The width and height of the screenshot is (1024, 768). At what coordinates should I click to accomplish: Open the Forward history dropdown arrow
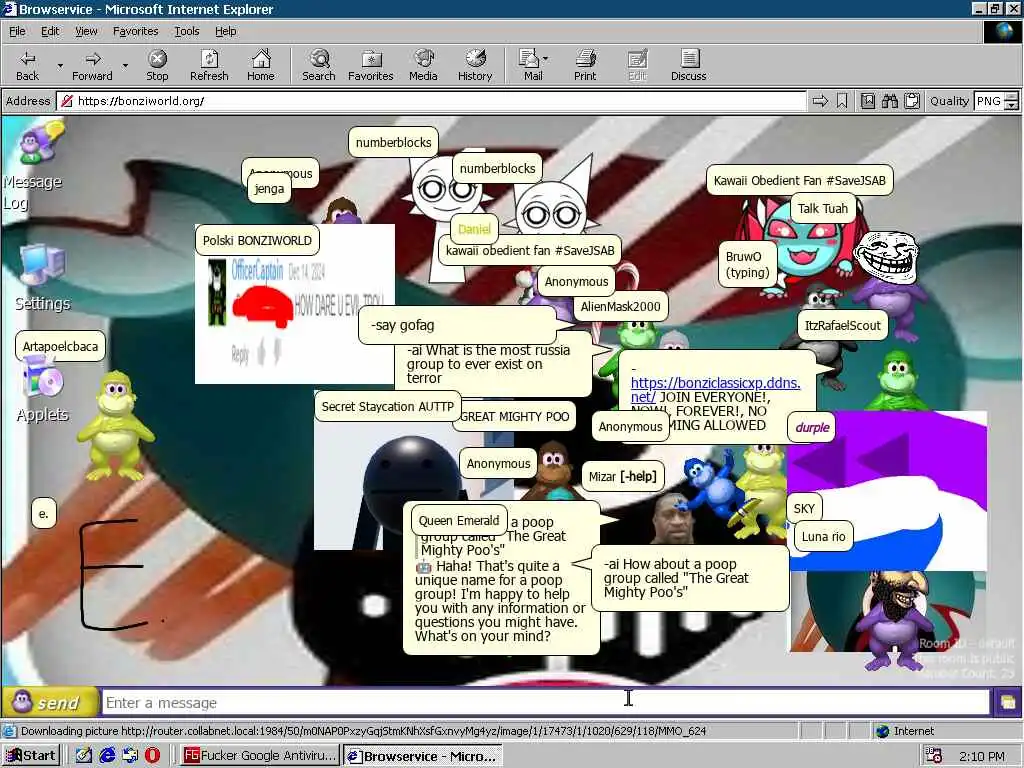(x=125, y=65)
